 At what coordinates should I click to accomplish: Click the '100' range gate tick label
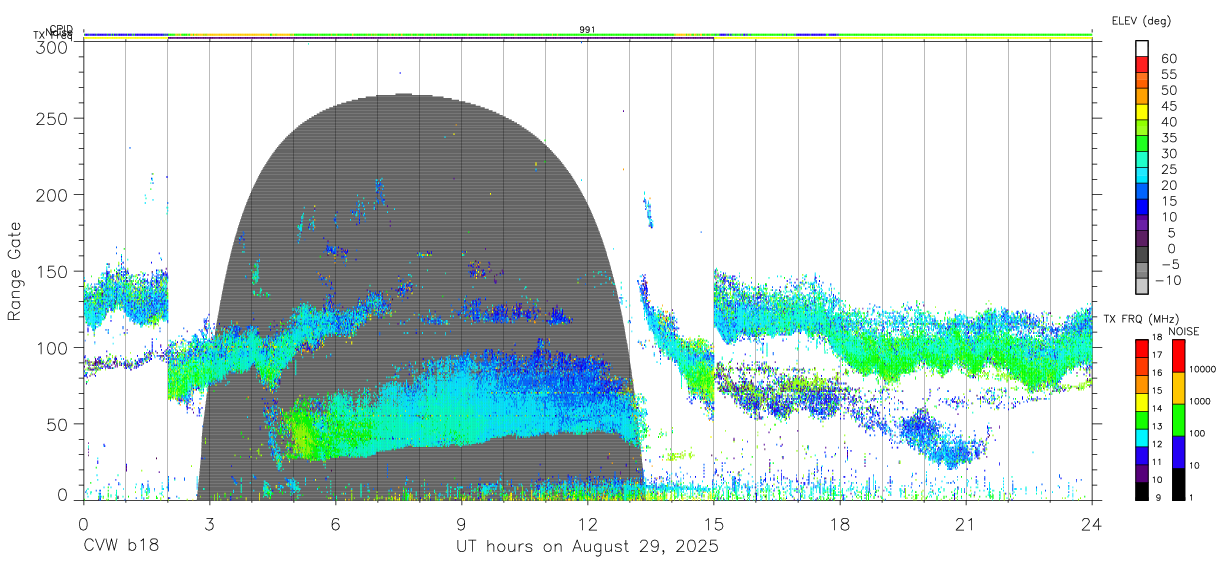tap(53, 347)
